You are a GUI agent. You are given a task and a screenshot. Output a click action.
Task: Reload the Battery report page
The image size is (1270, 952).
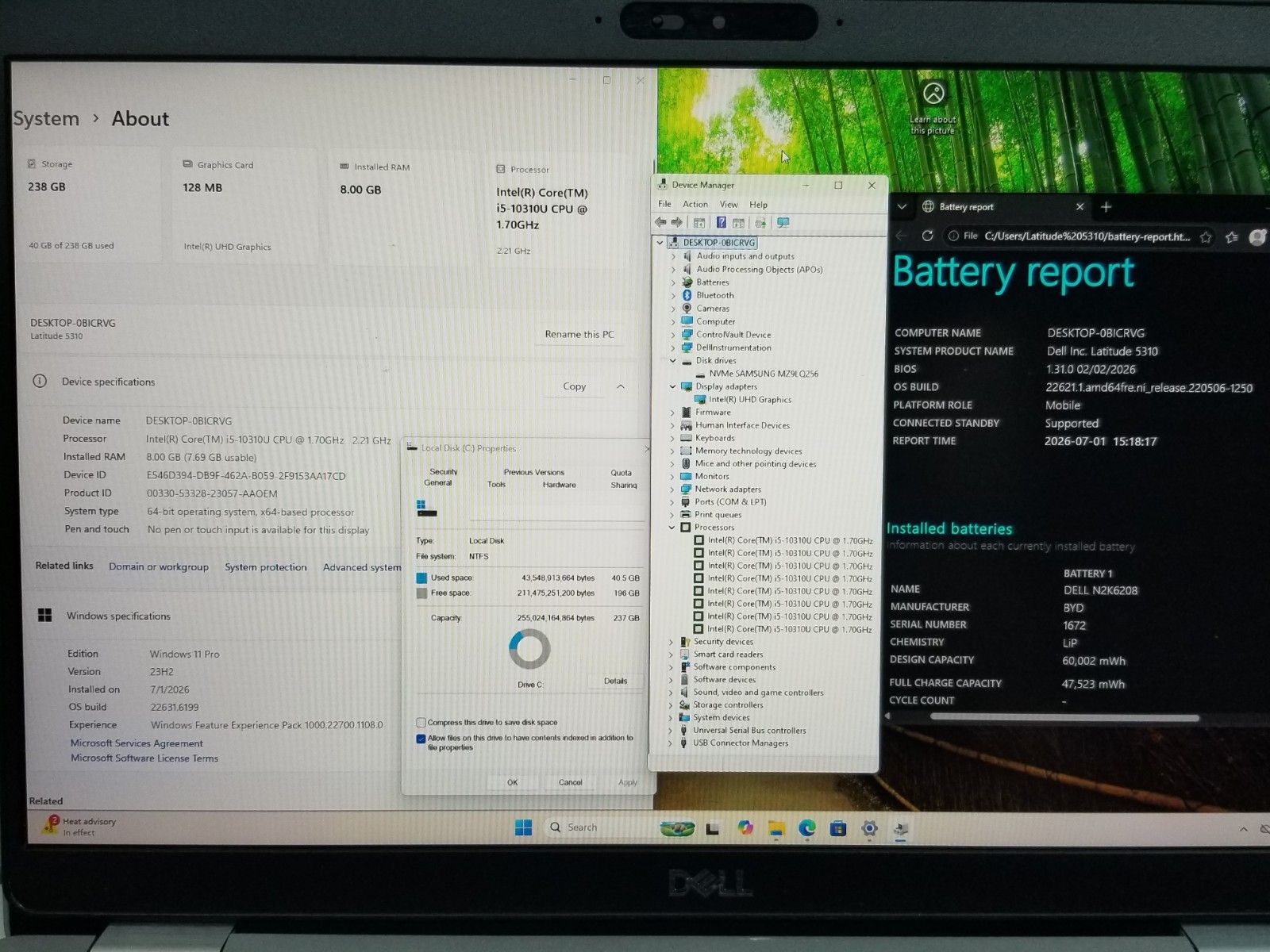tap(927, 236)
